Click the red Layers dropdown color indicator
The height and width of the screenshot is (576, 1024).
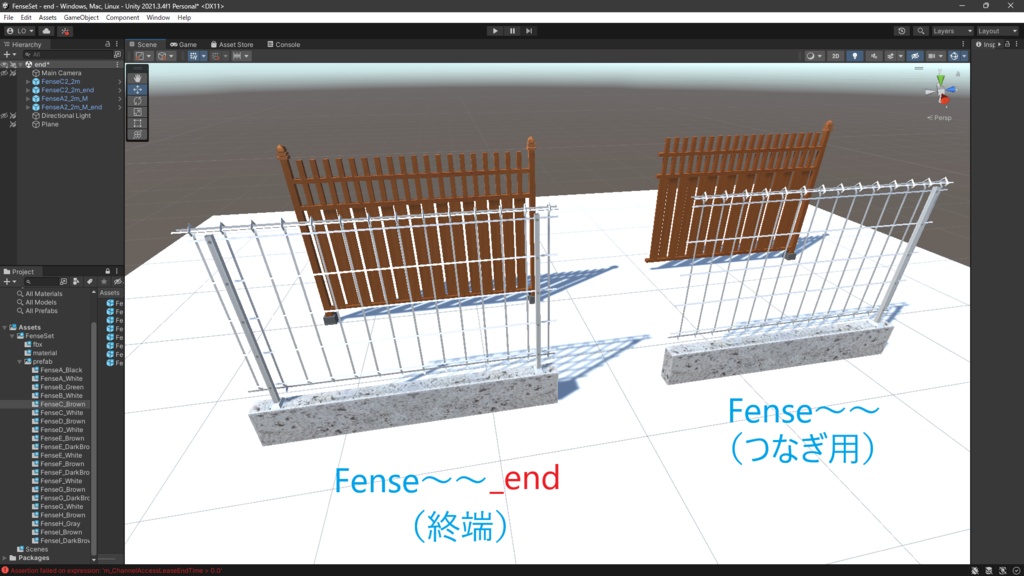[x=66, y=31]
